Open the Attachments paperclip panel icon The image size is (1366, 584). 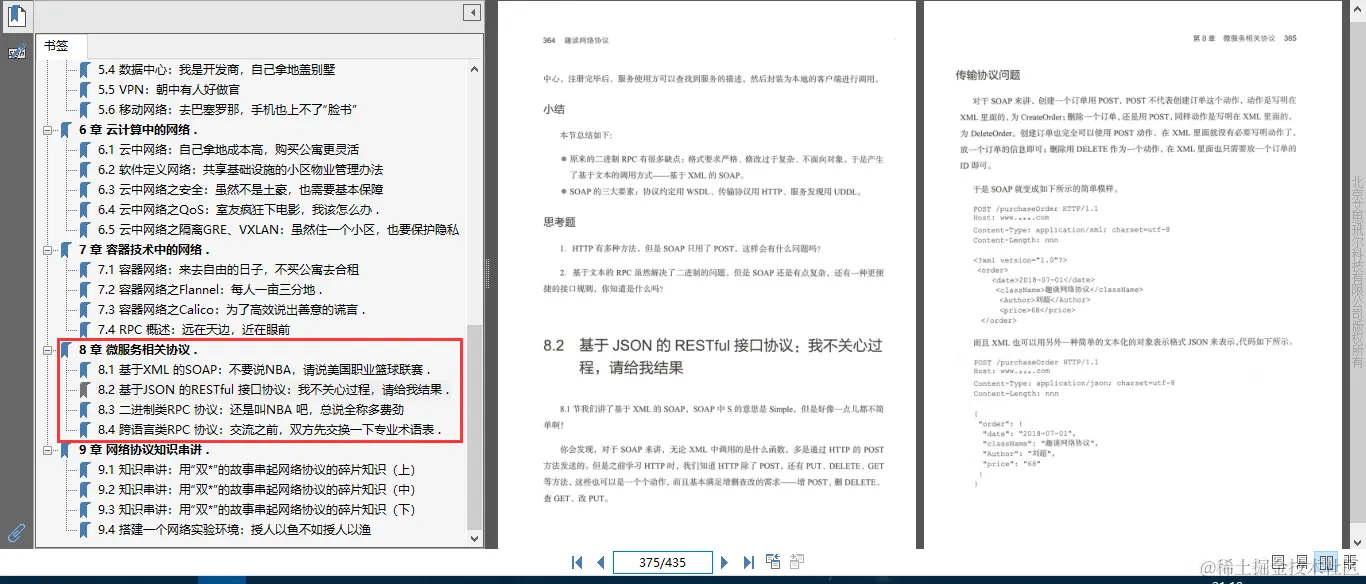pyautogui.click(x=16, y=531)
